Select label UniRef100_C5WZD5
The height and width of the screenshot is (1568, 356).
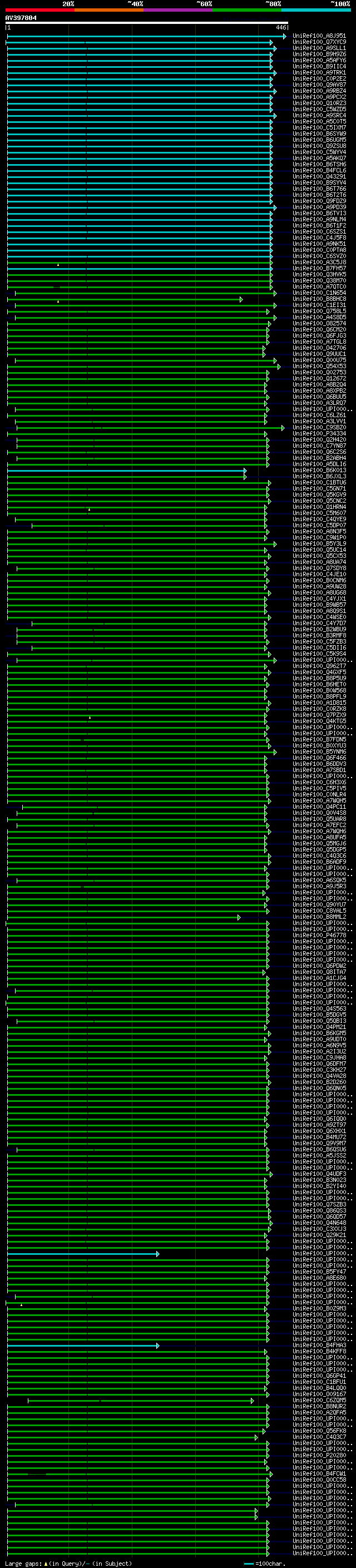pos(319,109)
